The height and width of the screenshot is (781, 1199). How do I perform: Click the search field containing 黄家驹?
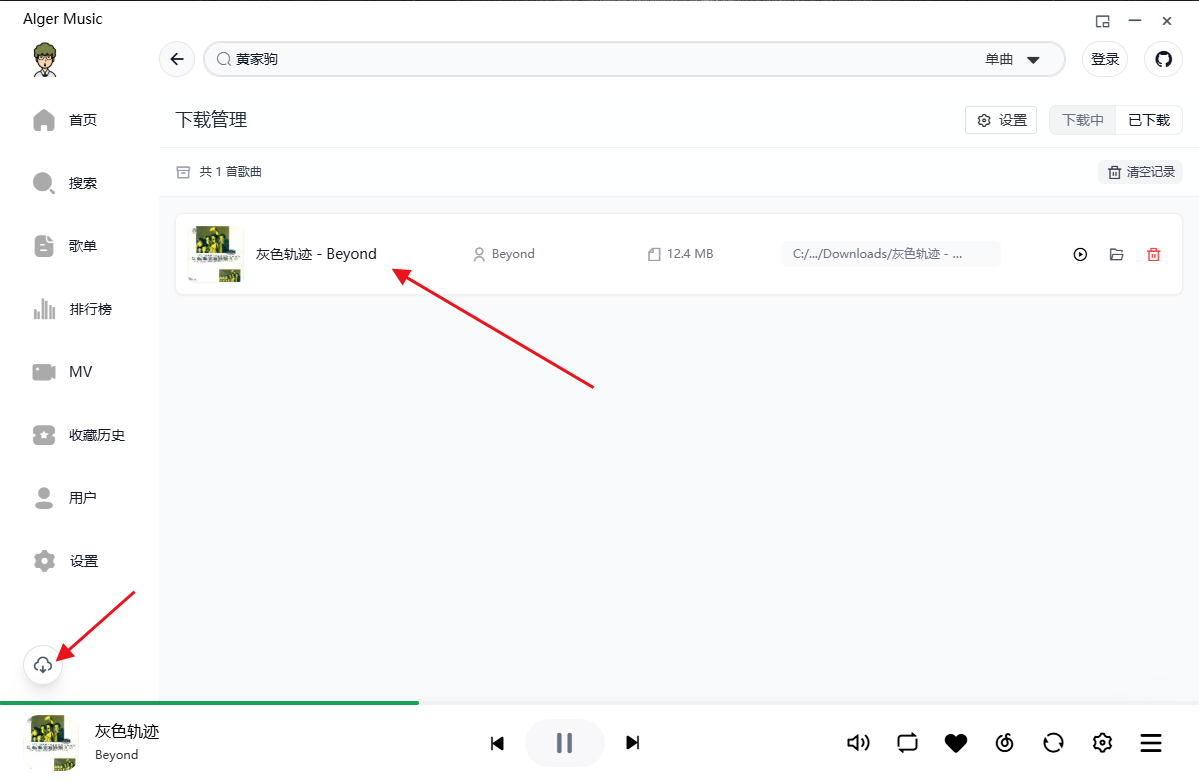(x=600, y=60)
